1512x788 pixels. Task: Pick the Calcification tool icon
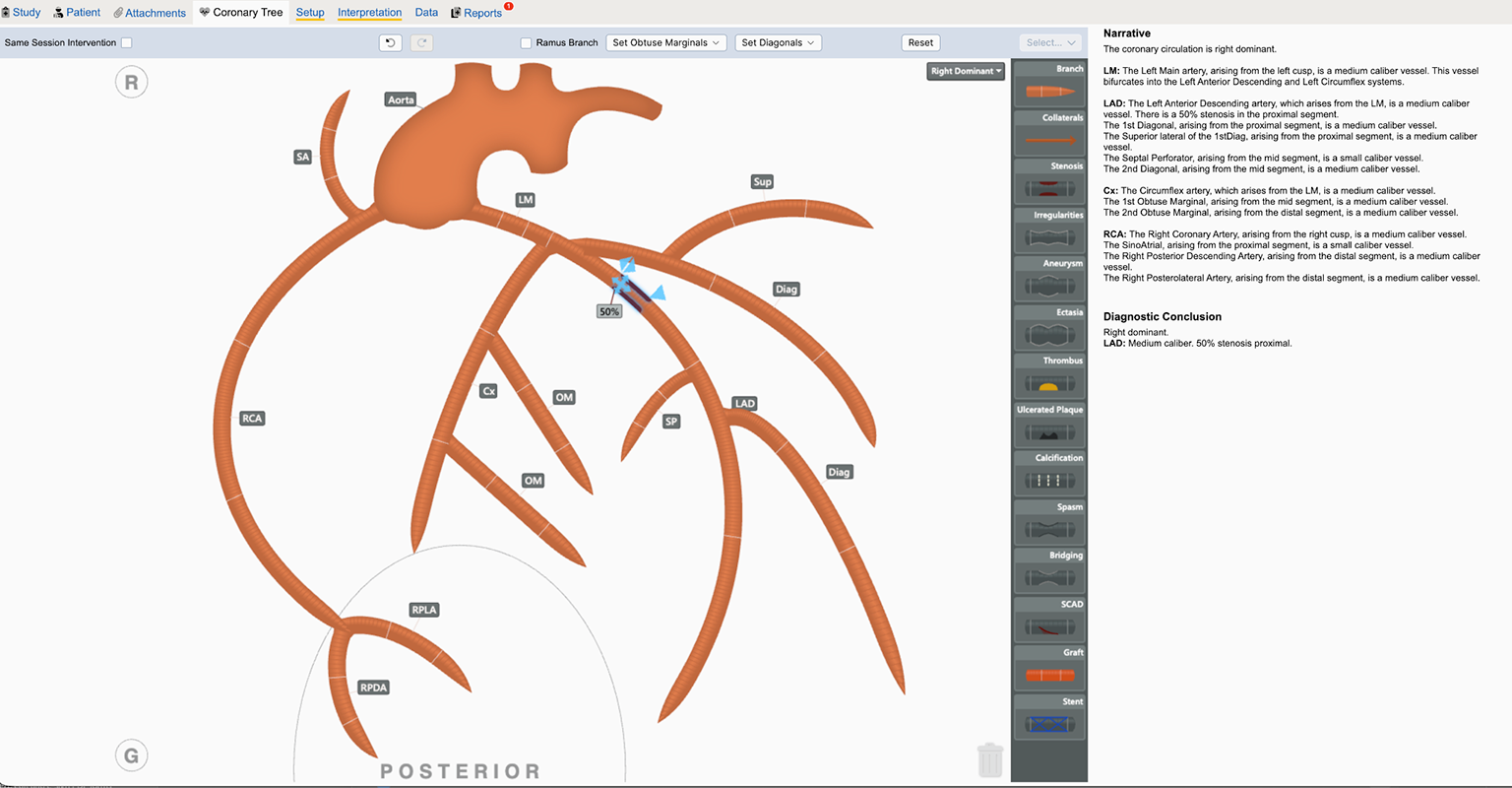point(1049,481)
